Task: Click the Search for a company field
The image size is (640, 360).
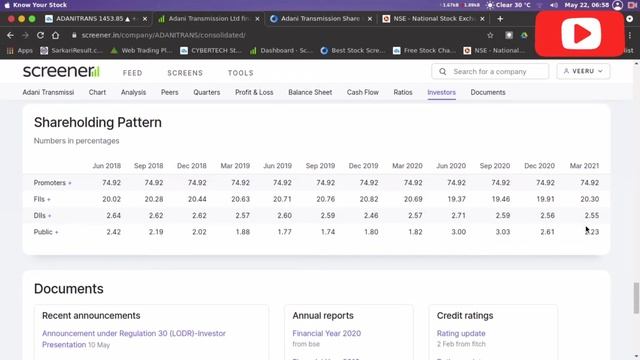Action: click(490, 71)
